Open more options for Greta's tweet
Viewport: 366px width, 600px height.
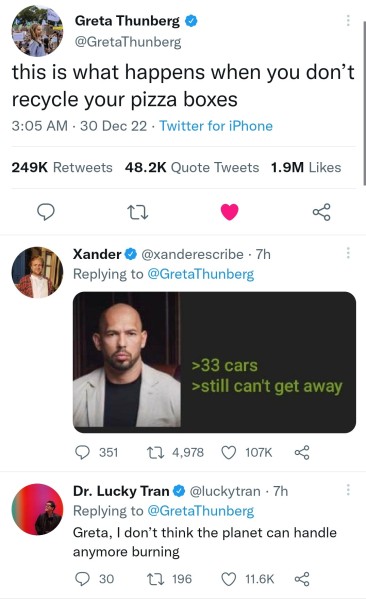pos(348,20)
